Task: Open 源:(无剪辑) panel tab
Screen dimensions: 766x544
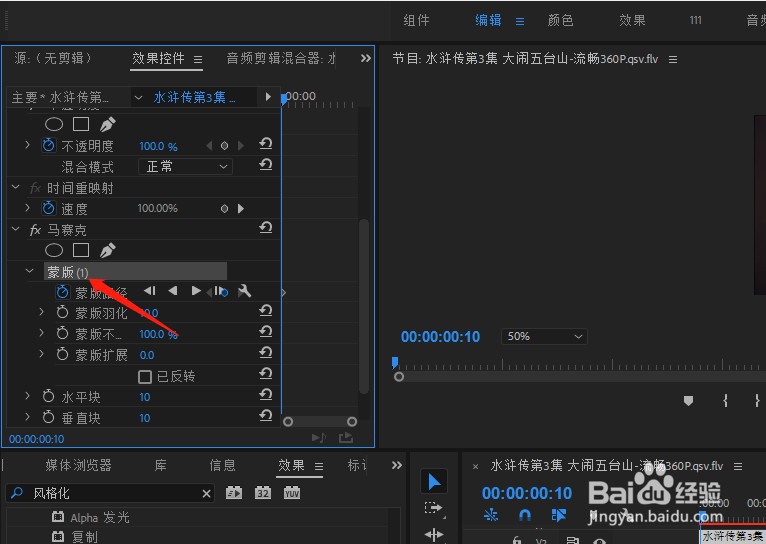Action: [53, 59]
